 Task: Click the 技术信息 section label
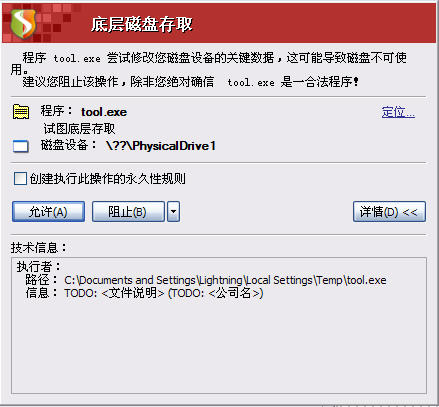(x=39, y=248)
